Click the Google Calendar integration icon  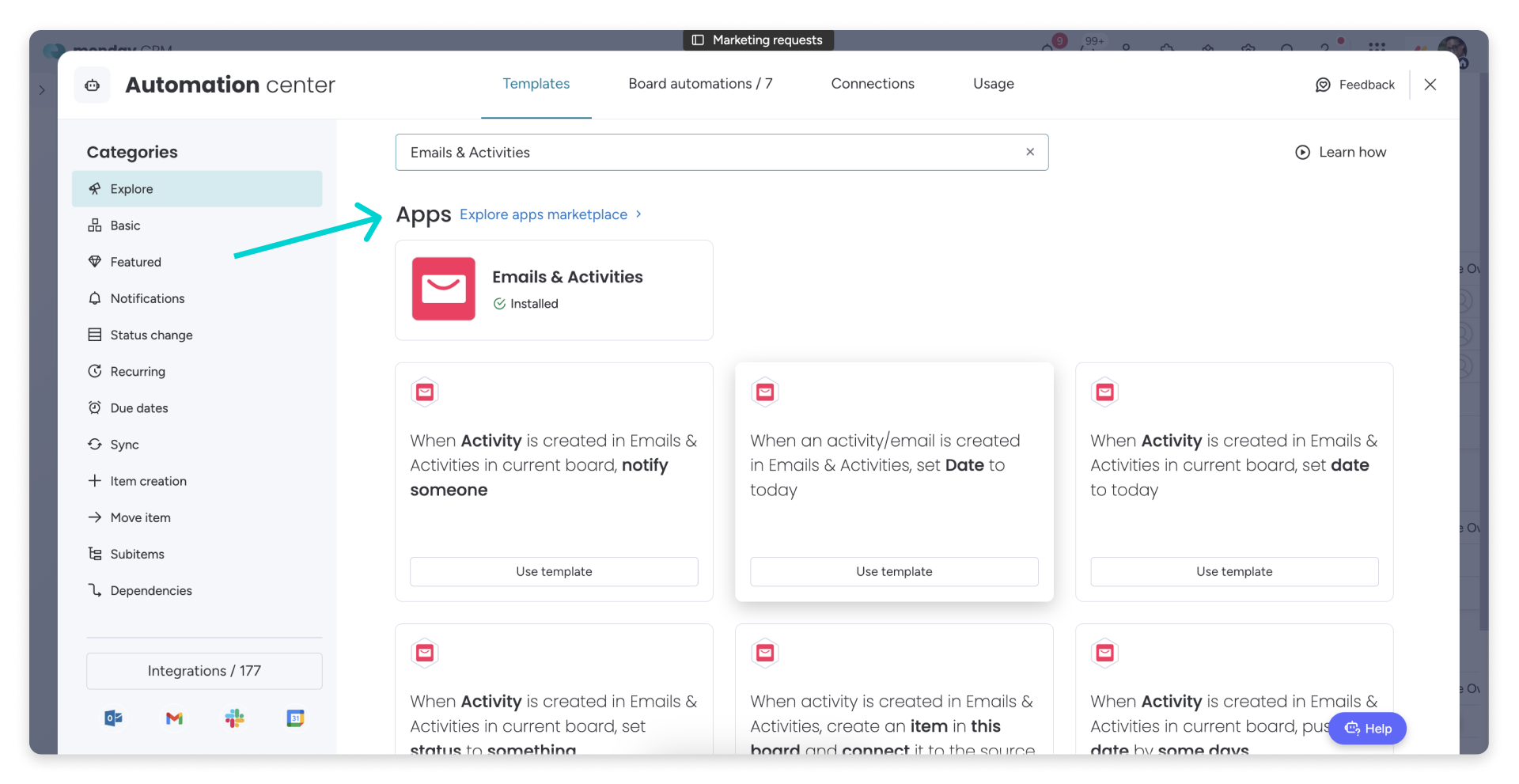pyautogui.click(x=295, y=718)
